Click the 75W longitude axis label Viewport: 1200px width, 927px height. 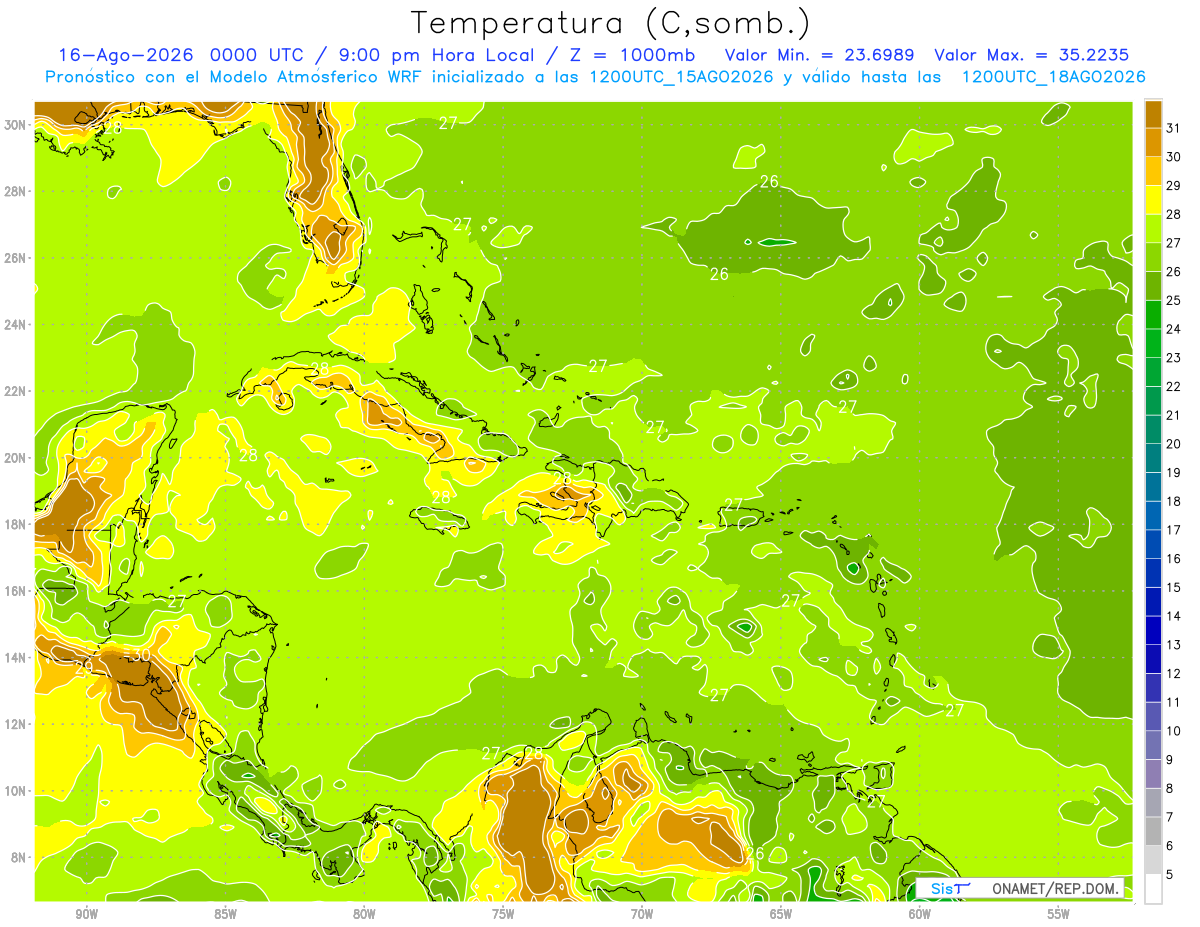[503, 914]
